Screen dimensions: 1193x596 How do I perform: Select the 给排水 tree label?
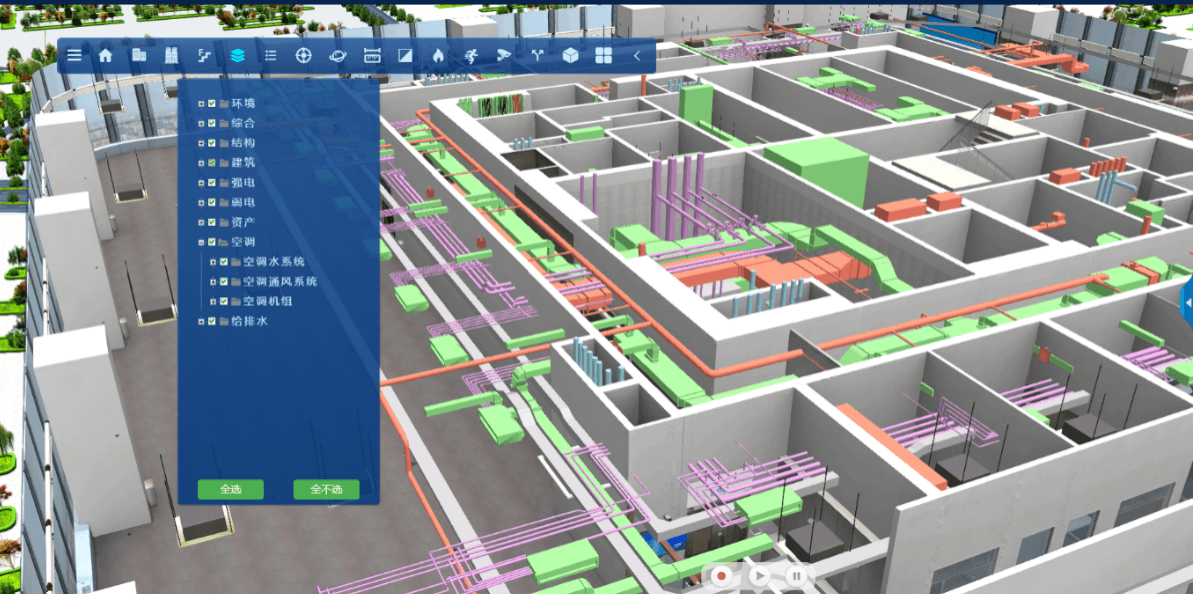click(250, 321)
